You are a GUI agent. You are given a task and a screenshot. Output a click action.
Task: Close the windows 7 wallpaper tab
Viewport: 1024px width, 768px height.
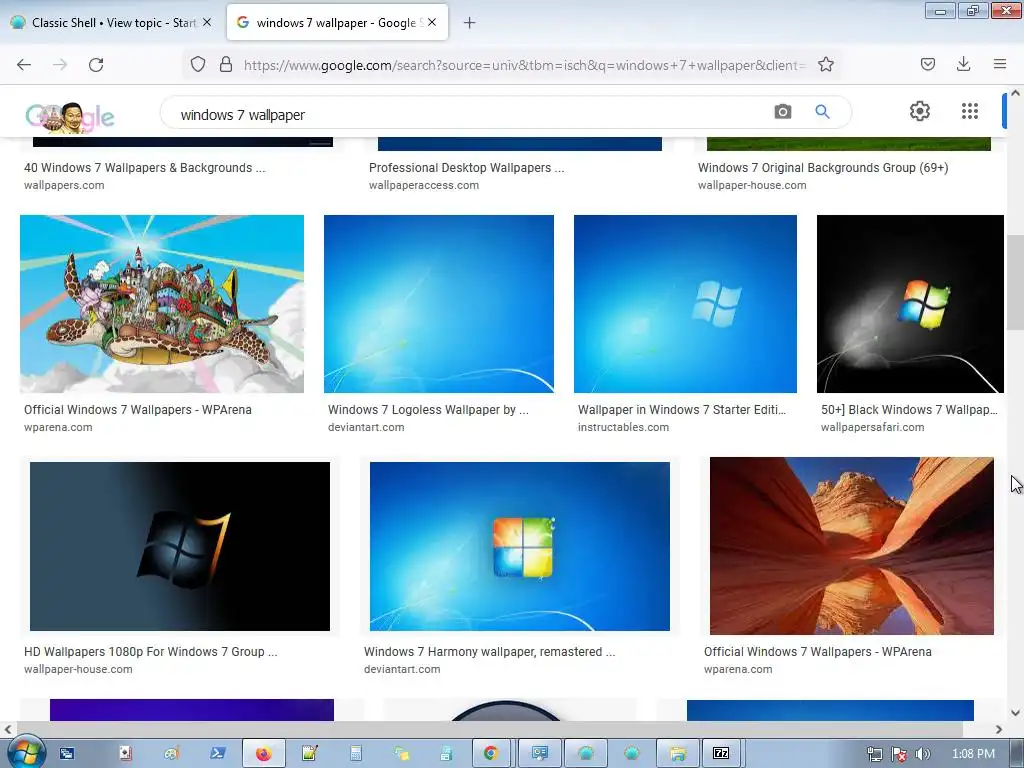(432, 22)
